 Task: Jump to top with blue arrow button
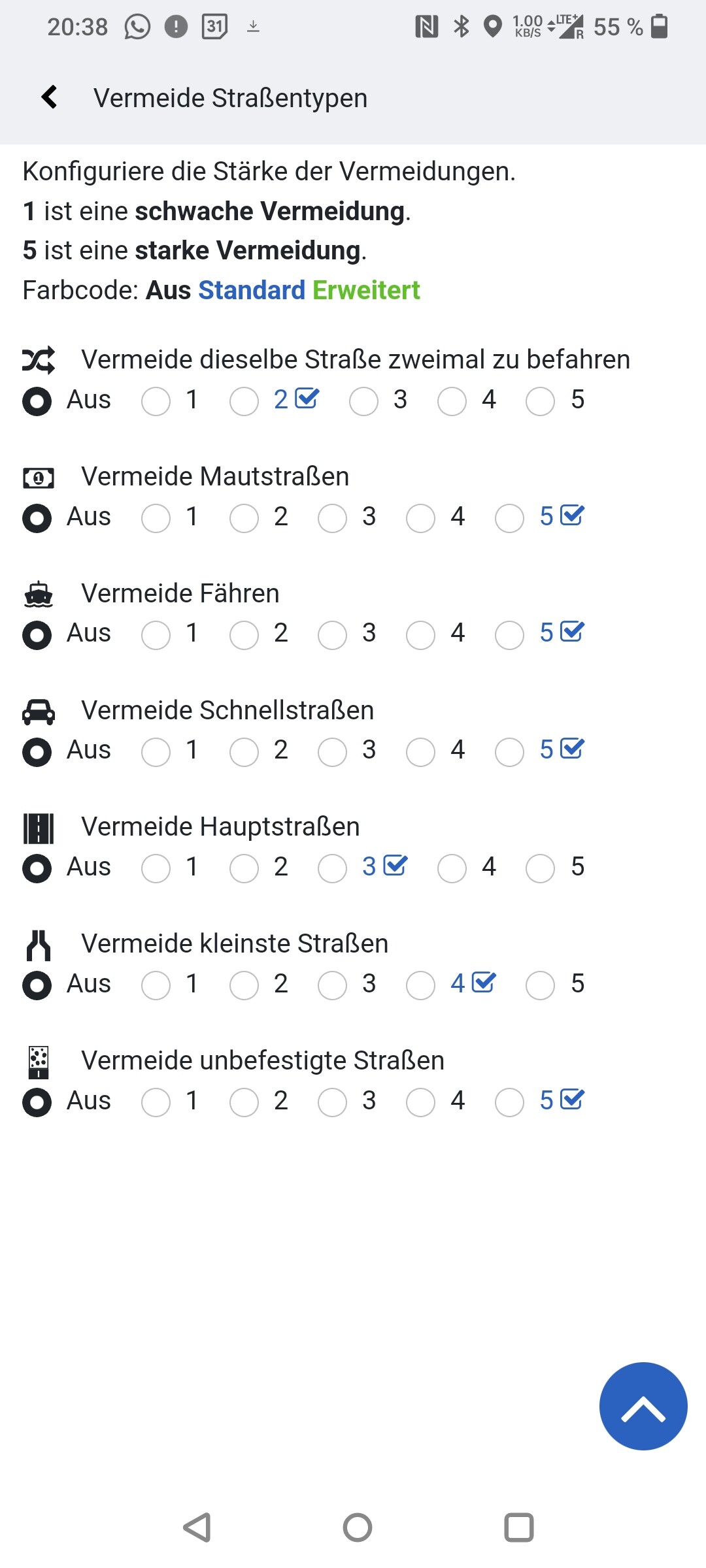pos(643,1406)
